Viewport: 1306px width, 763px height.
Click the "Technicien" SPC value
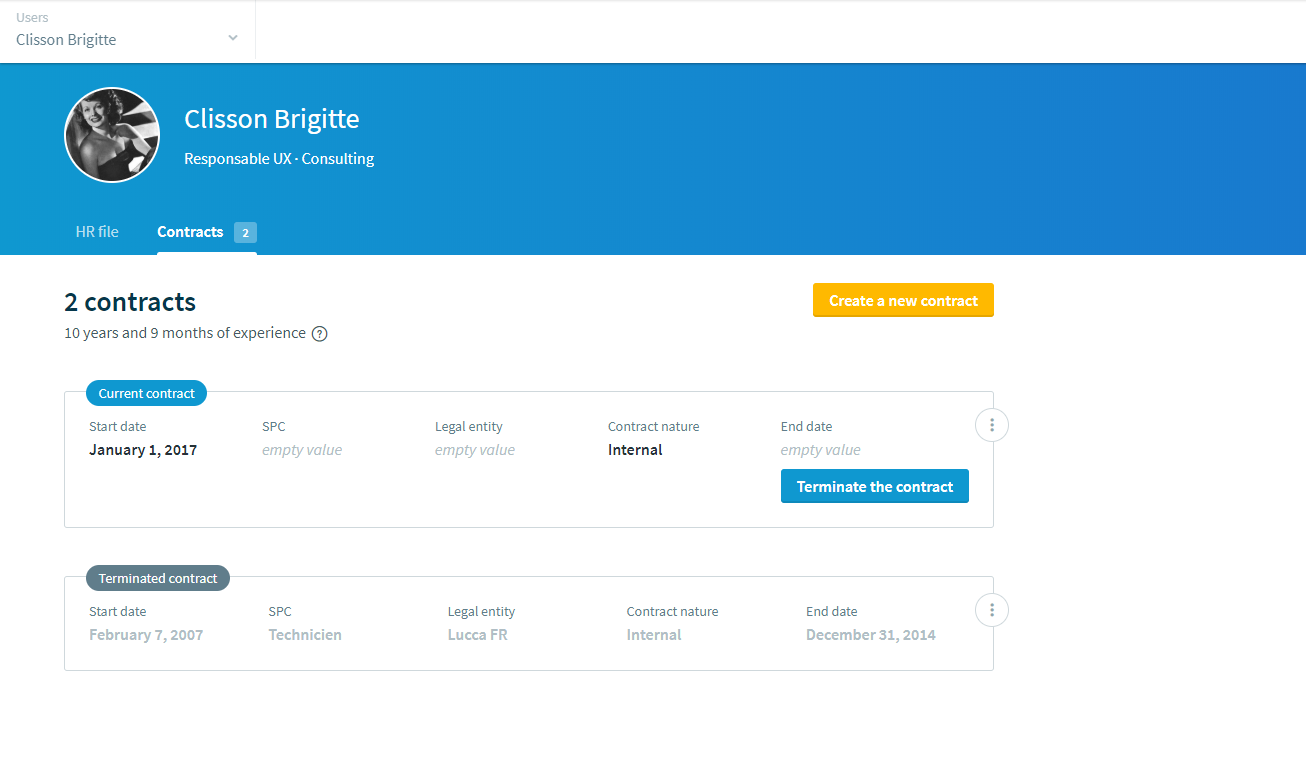click(x=305, y=635)
